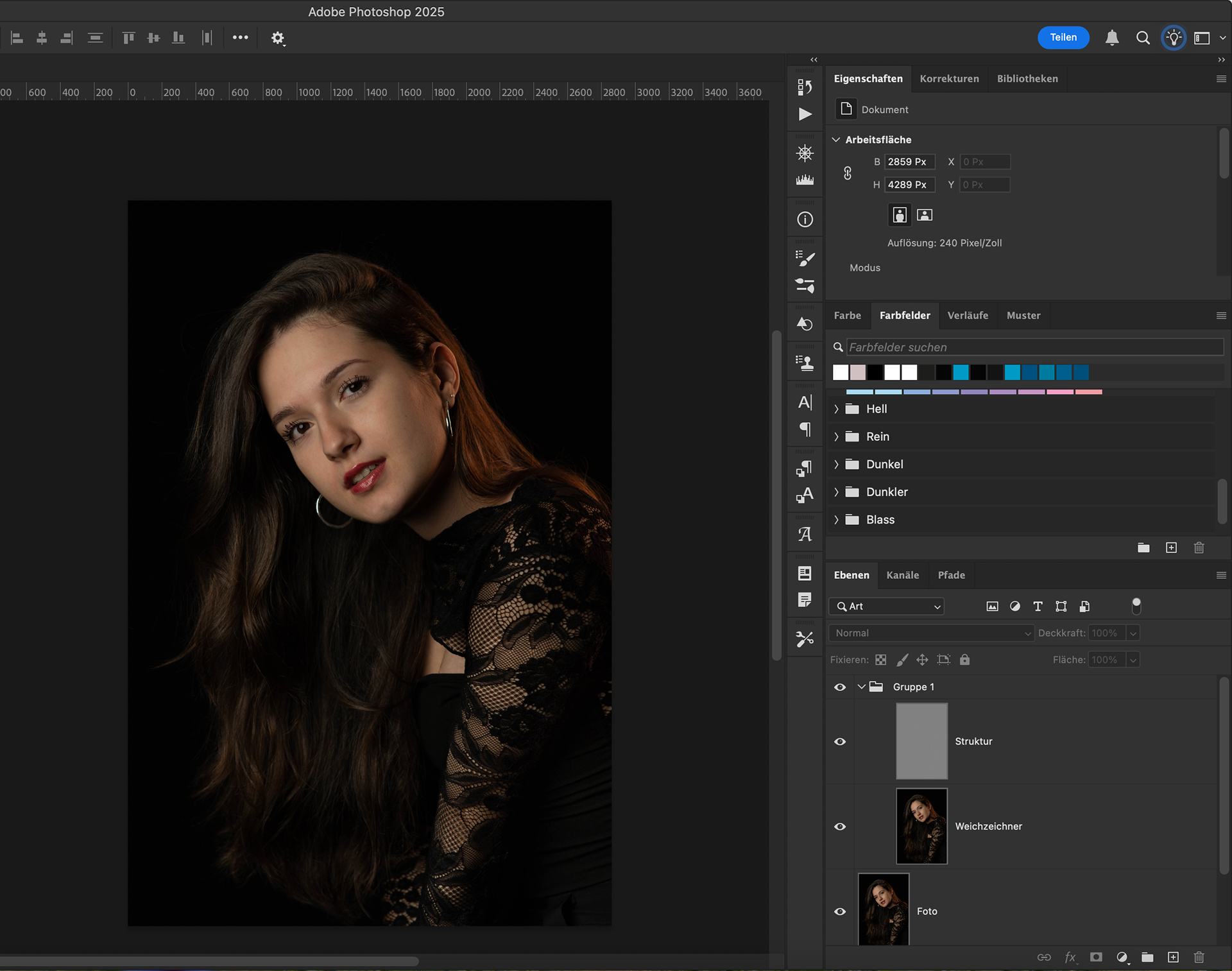Viewport: 1232px width, 971px height.
Task: Open the Info panel icon
Action: pyautogui.click(x=805, y=219)
